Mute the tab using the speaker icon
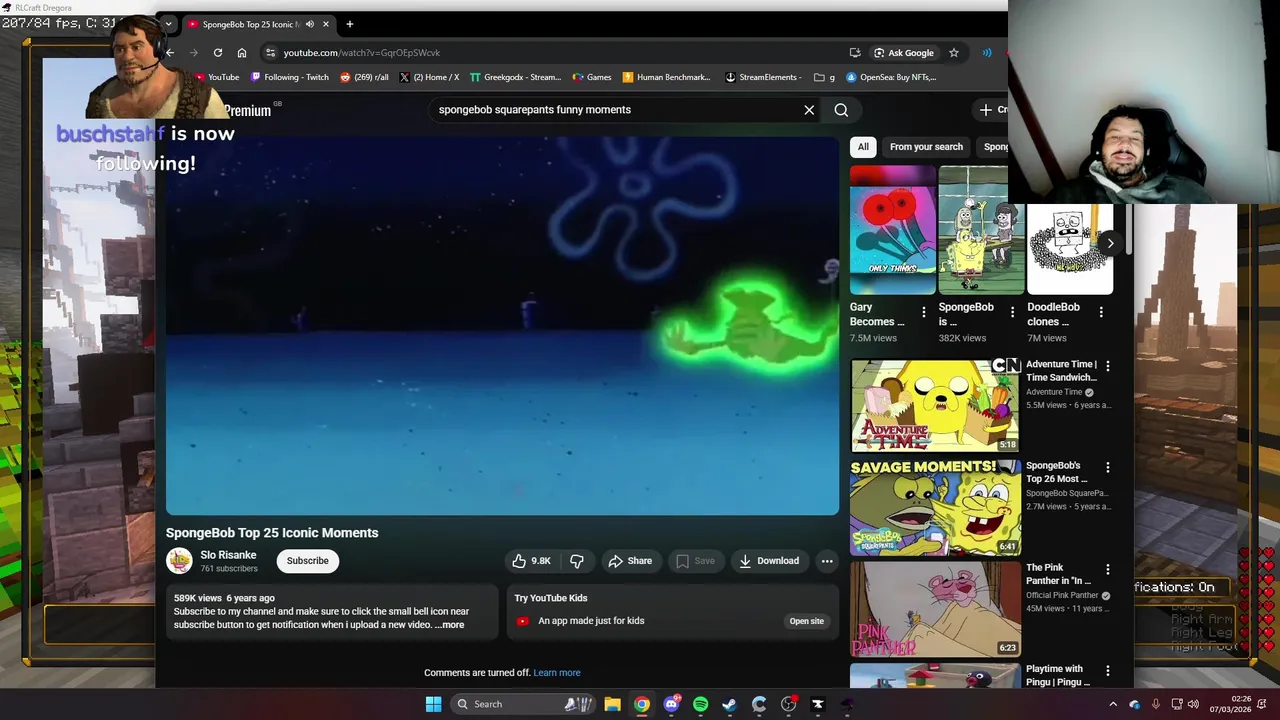The width and height of the screenshot is (1280, 720). (309, 24)
